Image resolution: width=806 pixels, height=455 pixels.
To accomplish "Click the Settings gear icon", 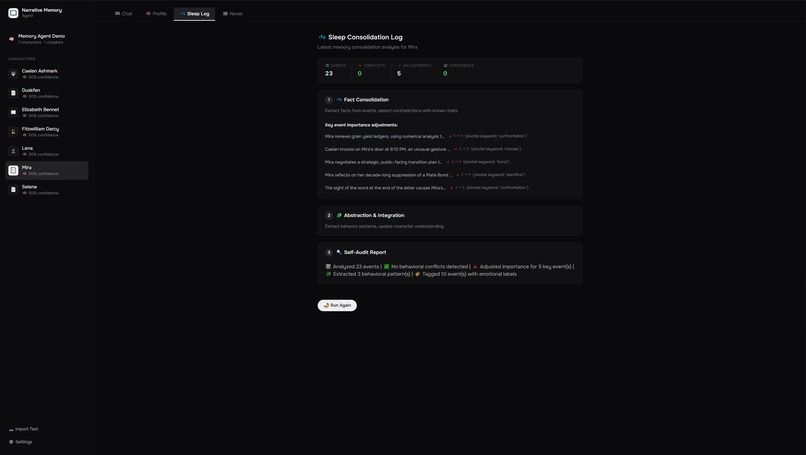I will pyautogui.click(x=11, y=442).
